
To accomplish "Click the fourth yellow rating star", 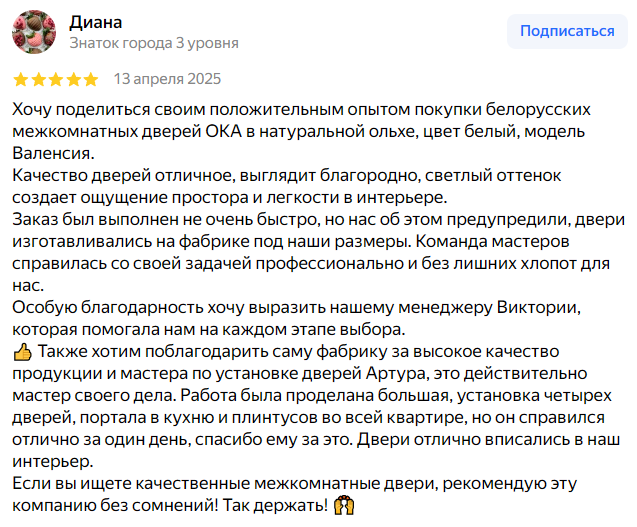I will pos(73,79).
